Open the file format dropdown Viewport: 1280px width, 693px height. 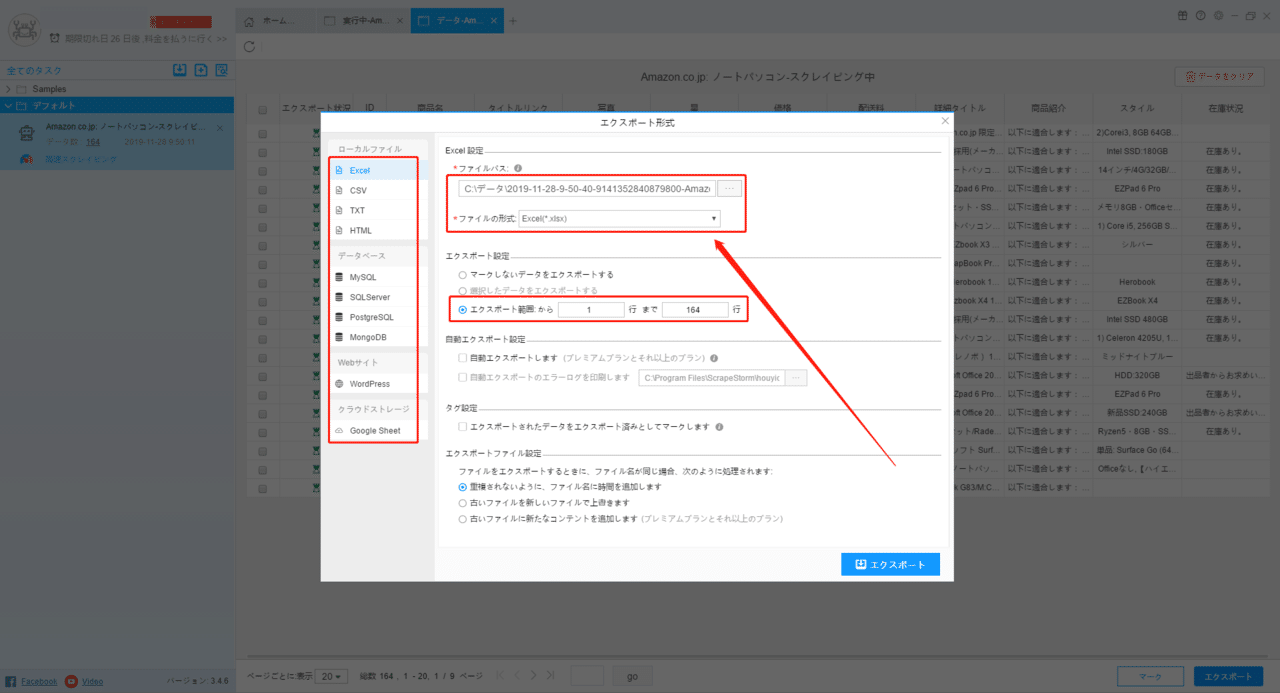click(619, 217)
